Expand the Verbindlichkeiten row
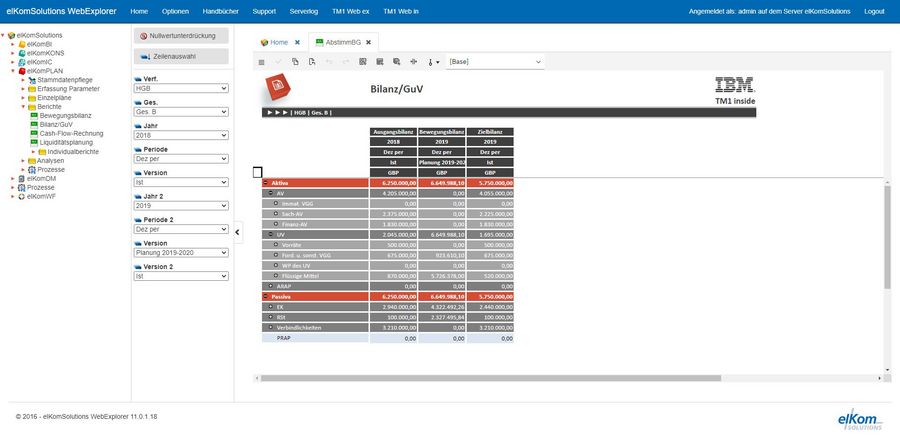Image resolution: width=900 pixels, height=439 pixels. click(271, 327)
